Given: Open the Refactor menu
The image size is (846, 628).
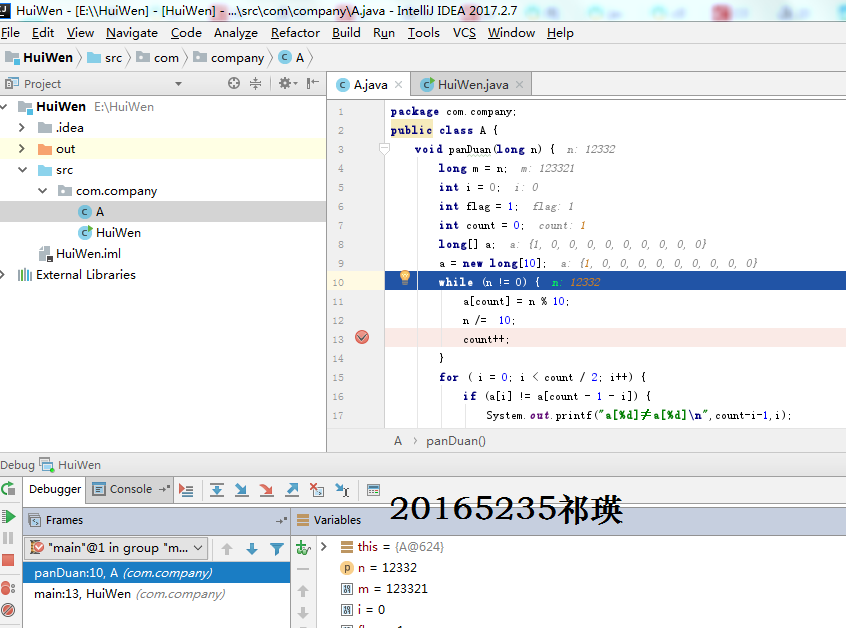Looking at the screenshot, I should [295, 33].
